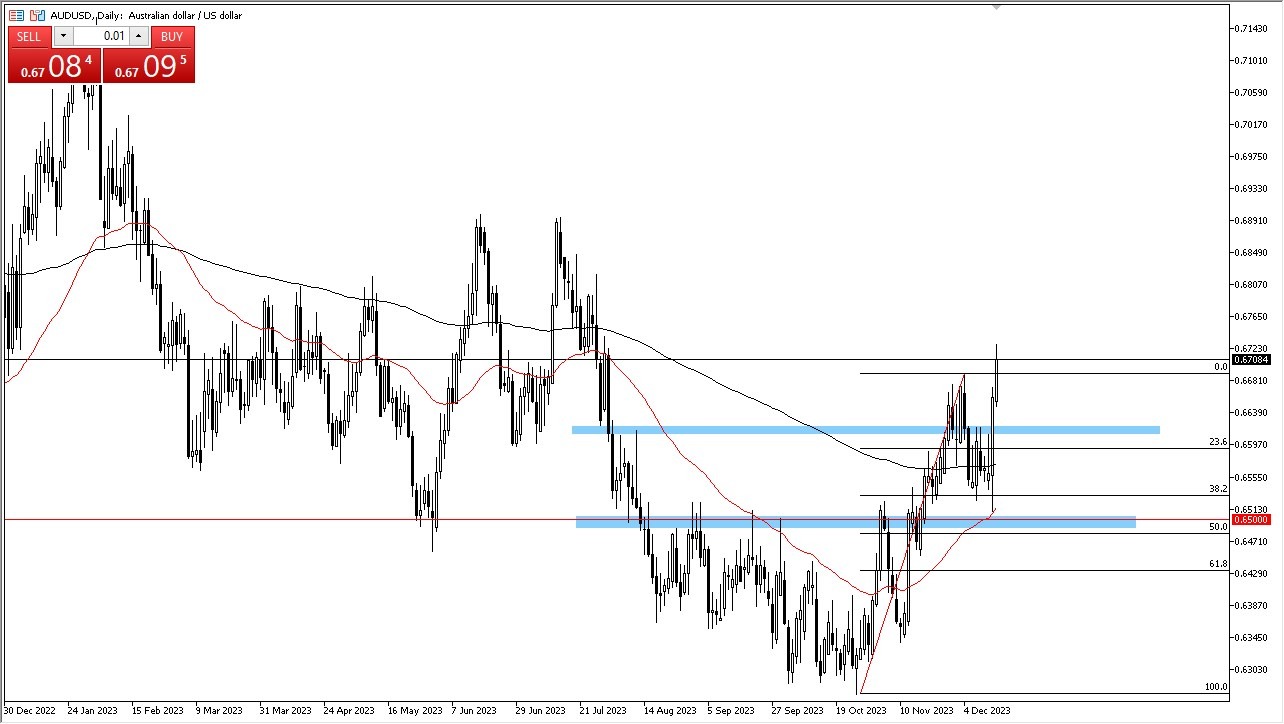Click the 4 Dec 2023 date label on the time axis
The width and height of the screenshot is (1284, 724).
pos(986,710)
